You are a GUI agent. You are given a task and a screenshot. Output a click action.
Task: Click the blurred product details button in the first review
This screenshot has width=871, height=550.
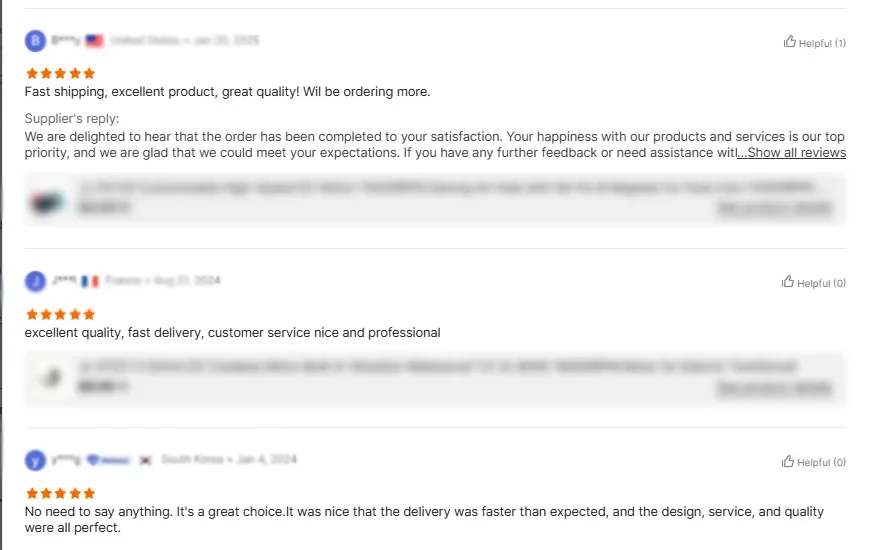773,208
